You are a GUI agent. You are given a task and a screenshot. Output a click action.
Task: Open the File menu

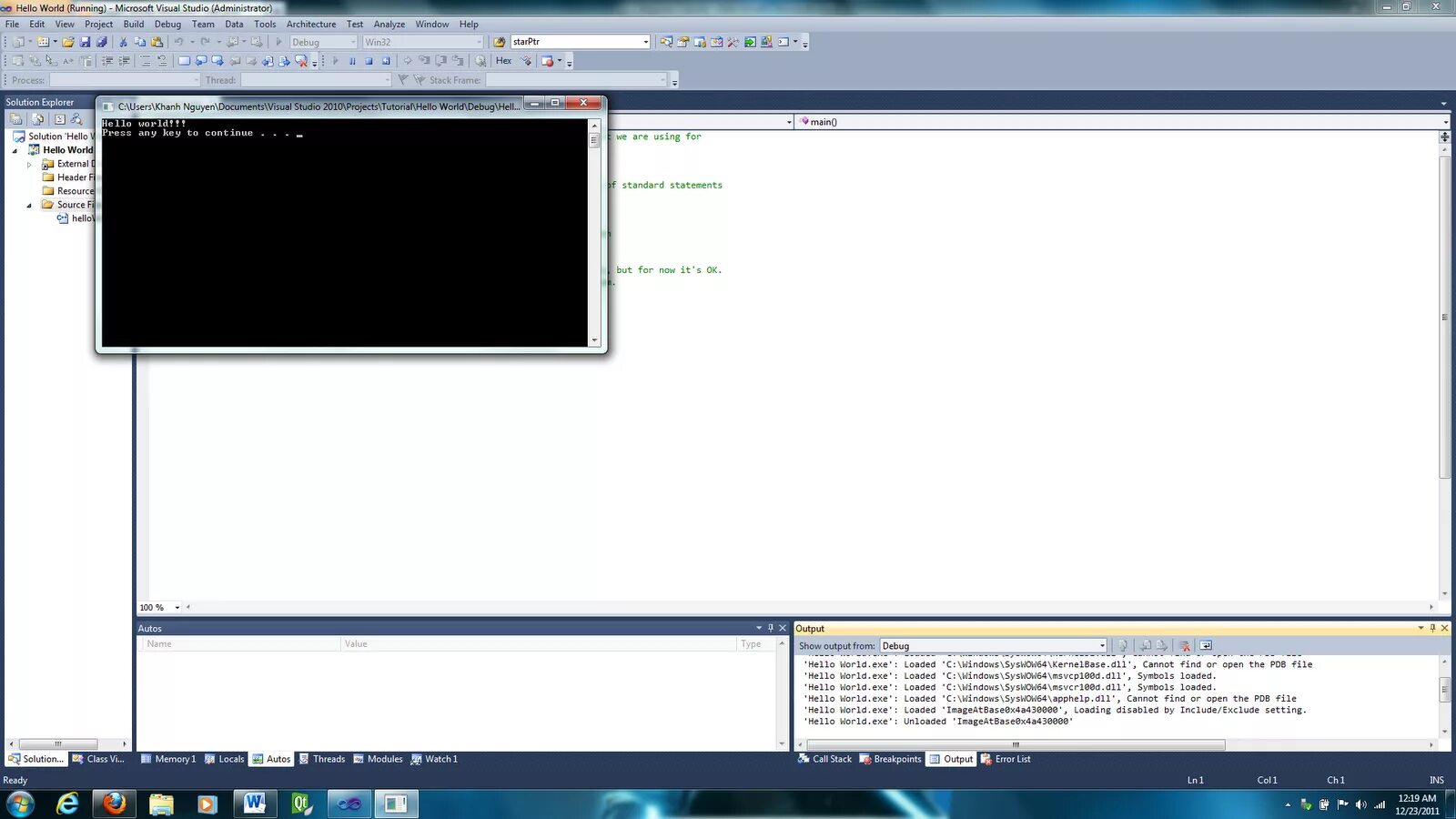[12, 25]
